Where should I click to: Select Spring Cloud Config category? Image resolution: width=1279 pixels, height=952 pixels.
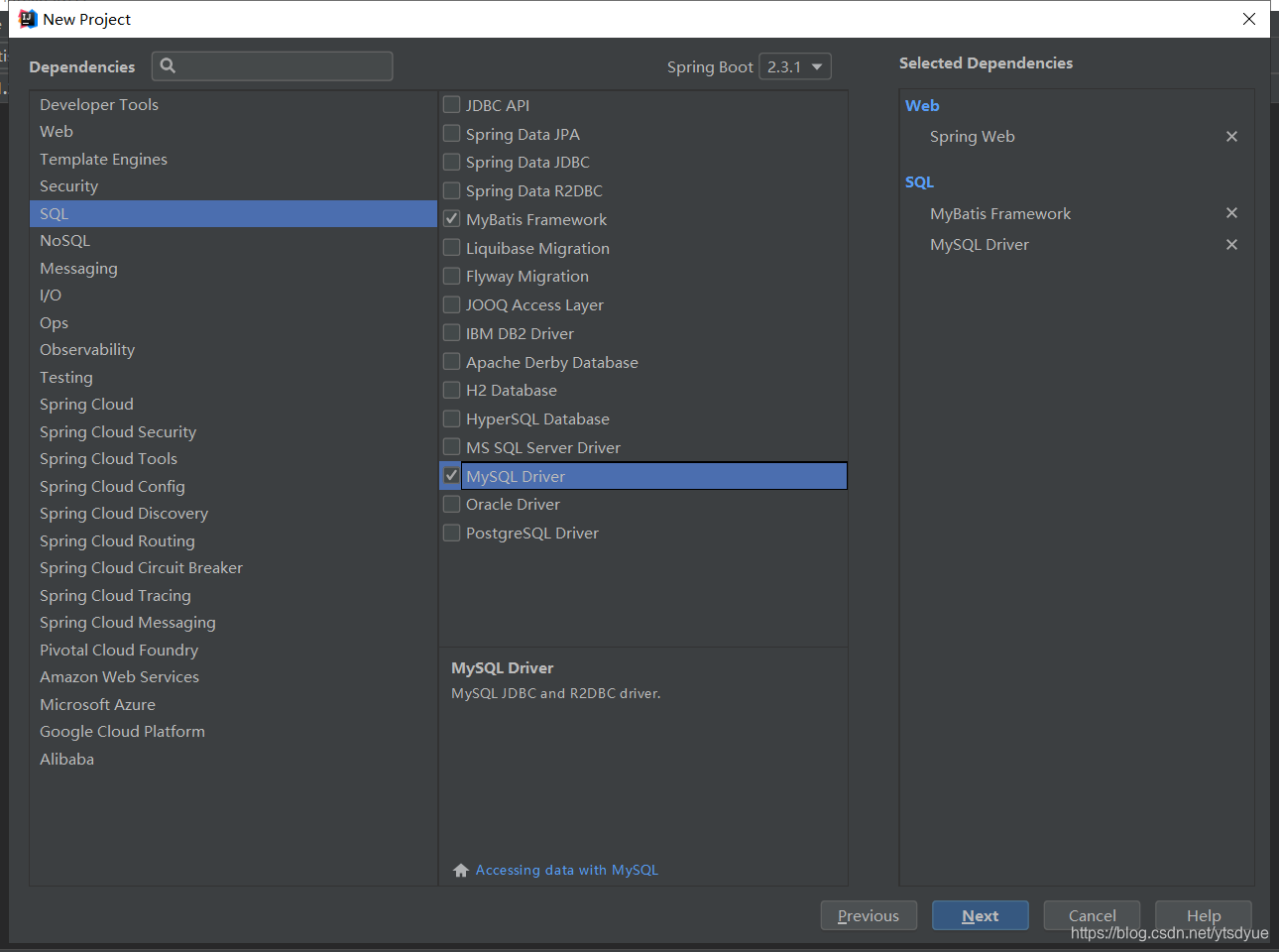pos(233,486)
